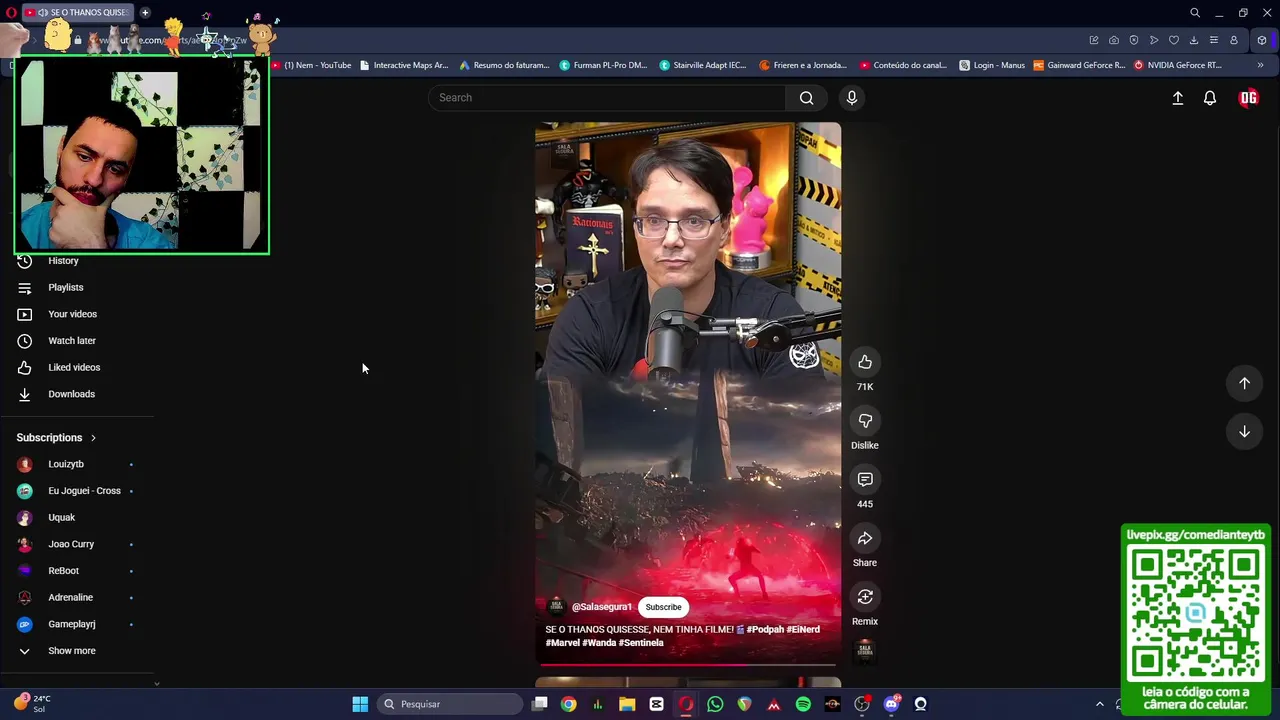Open the Salasegura1 channel avatar
Image resolution: width=1280 pixels, height=720 pixels.
[557, 606]
